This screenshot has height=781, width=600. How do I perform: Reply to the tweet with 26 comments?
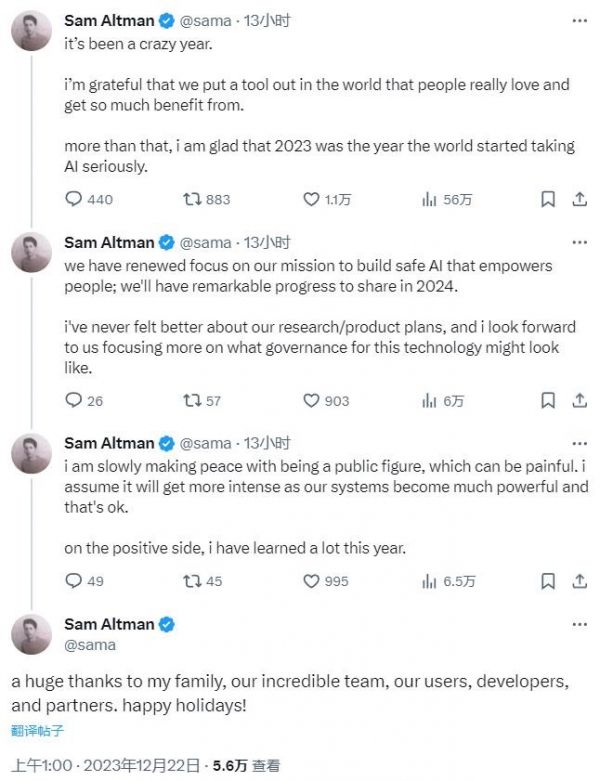73,400
